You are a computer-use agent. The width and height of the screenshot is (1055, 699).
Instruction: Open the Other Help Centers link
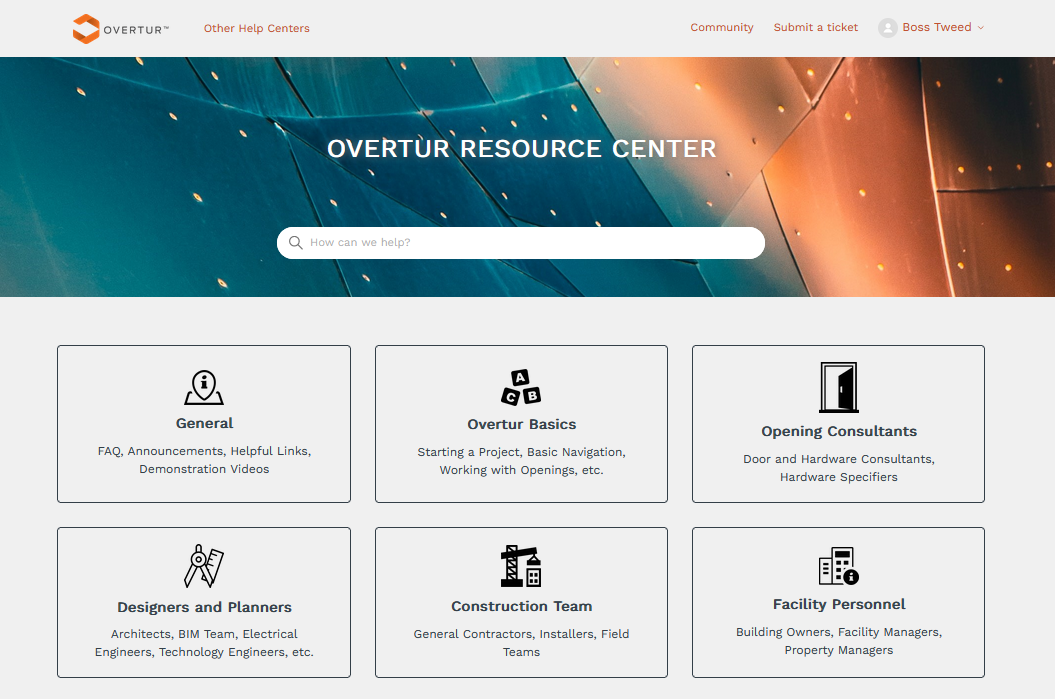coord(256,28)
